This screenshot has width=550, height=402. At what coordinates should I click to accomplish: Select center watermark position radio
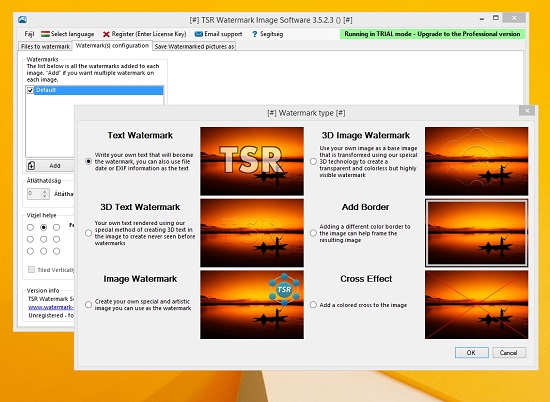tap(43, 239)
